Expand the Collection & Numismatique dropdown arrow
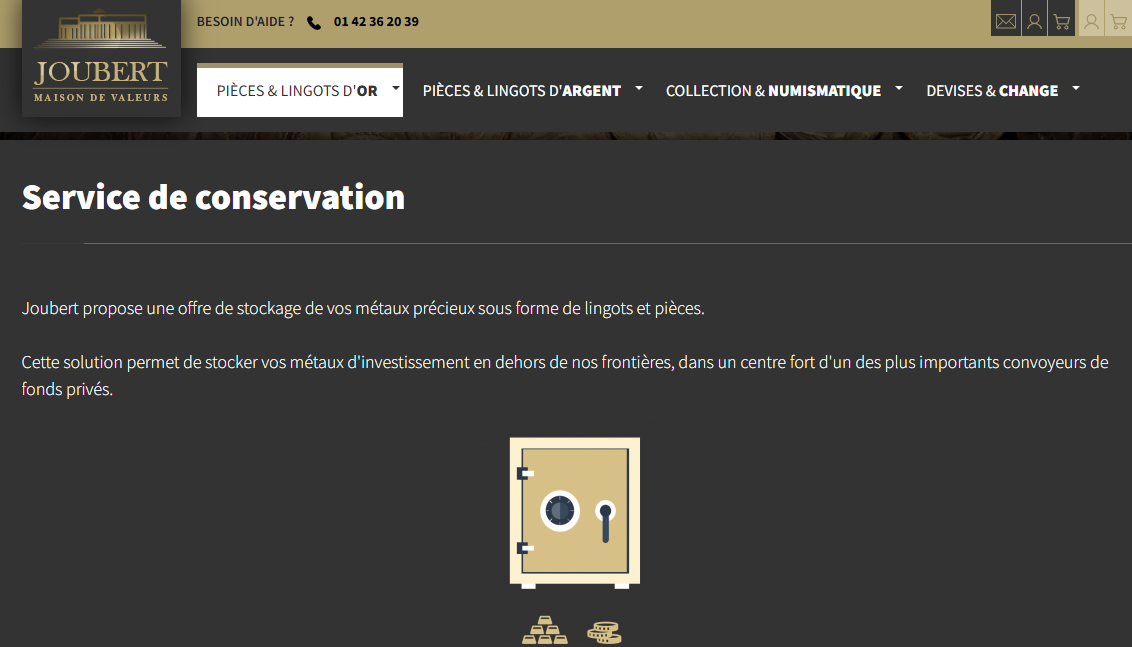Viewport: 1132px width, 647px height. click(x=899, y=88)
